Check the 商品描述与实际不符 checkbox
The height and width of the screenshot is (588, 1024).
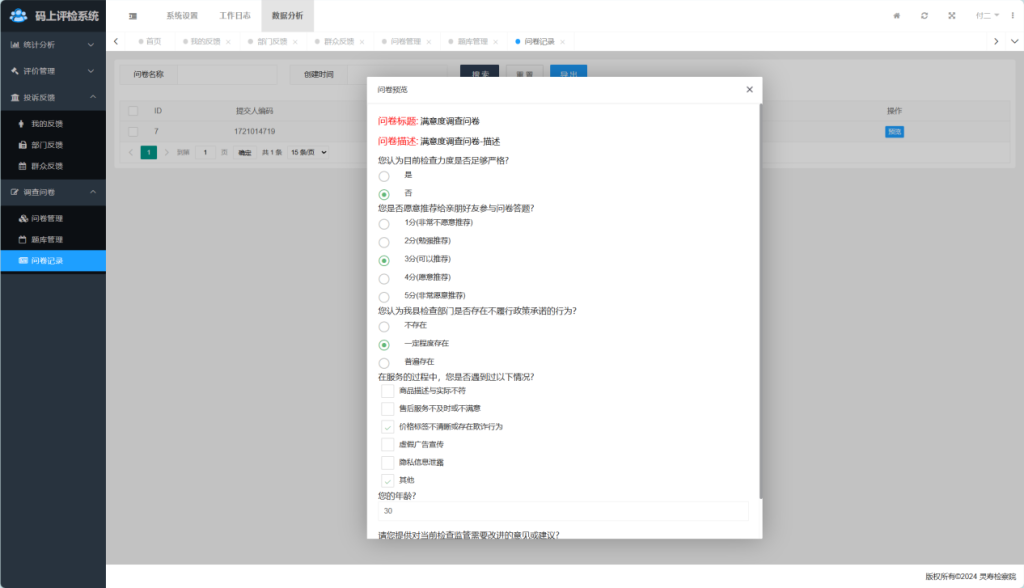(388, 391)
